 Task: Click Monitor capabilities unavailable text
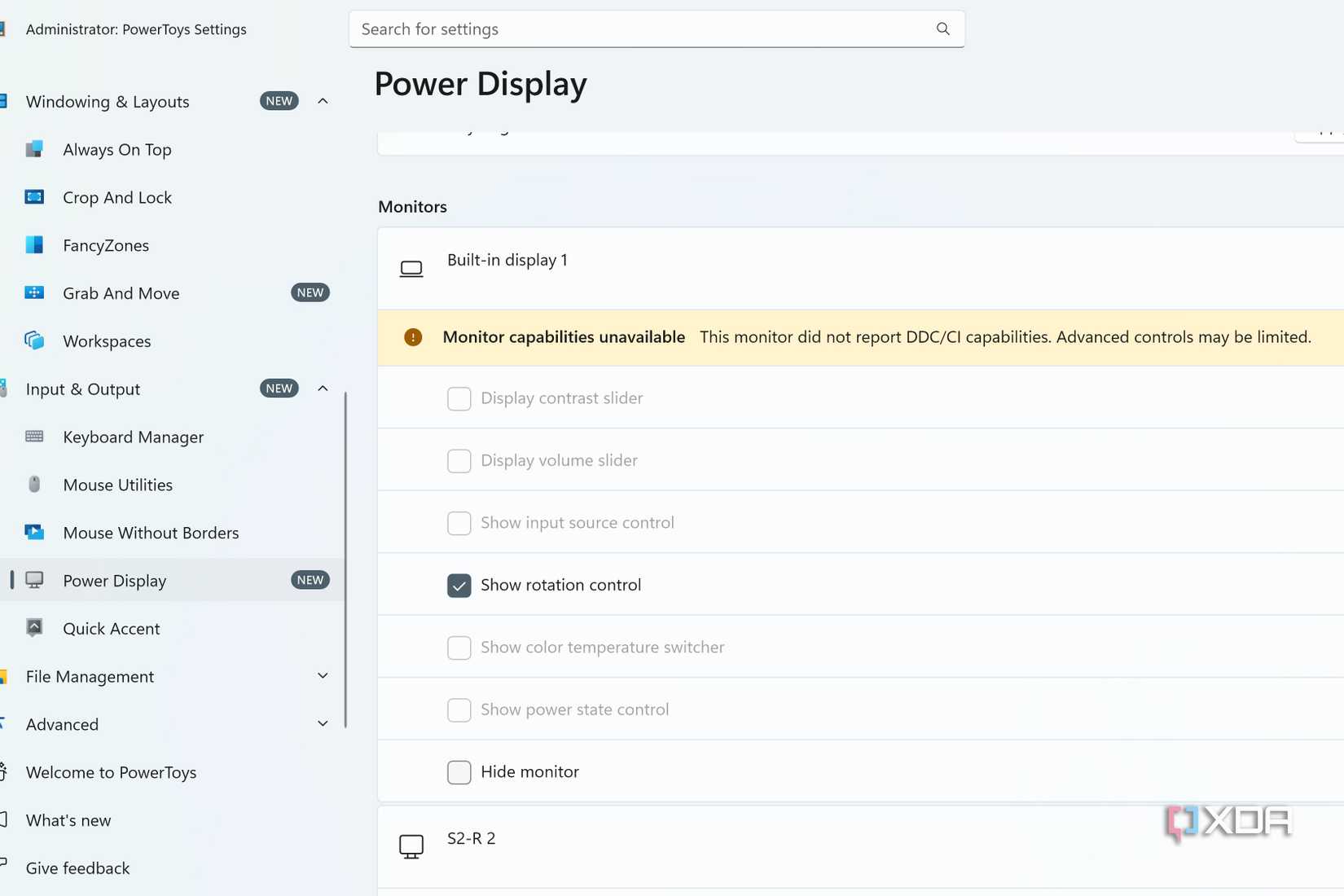(x=564, y=337)
